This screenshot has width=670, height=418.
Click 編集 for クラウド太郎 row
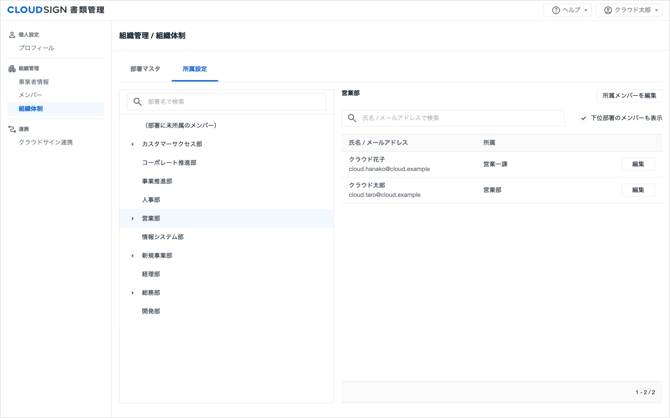(x=638, y=190)
